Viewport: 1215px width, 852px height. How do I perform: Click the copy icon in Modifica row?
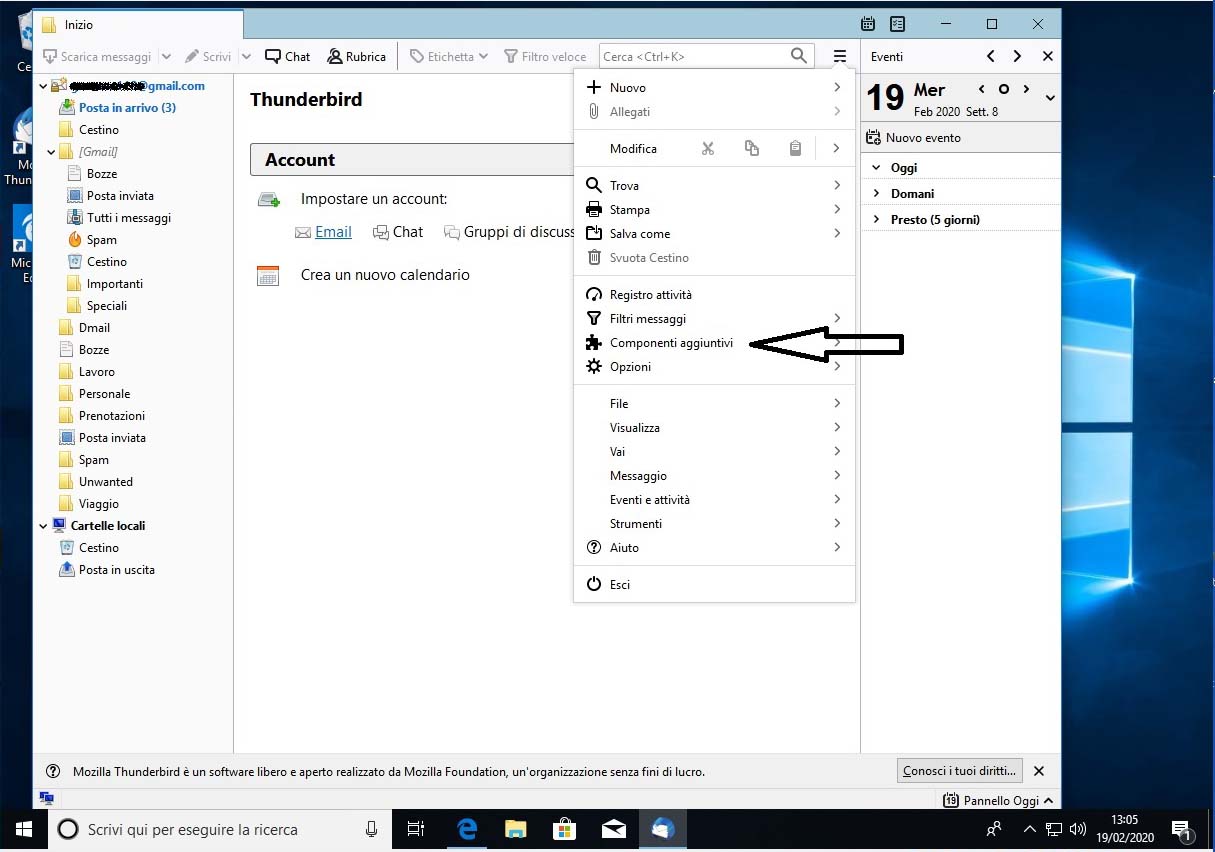click(752, 149)
